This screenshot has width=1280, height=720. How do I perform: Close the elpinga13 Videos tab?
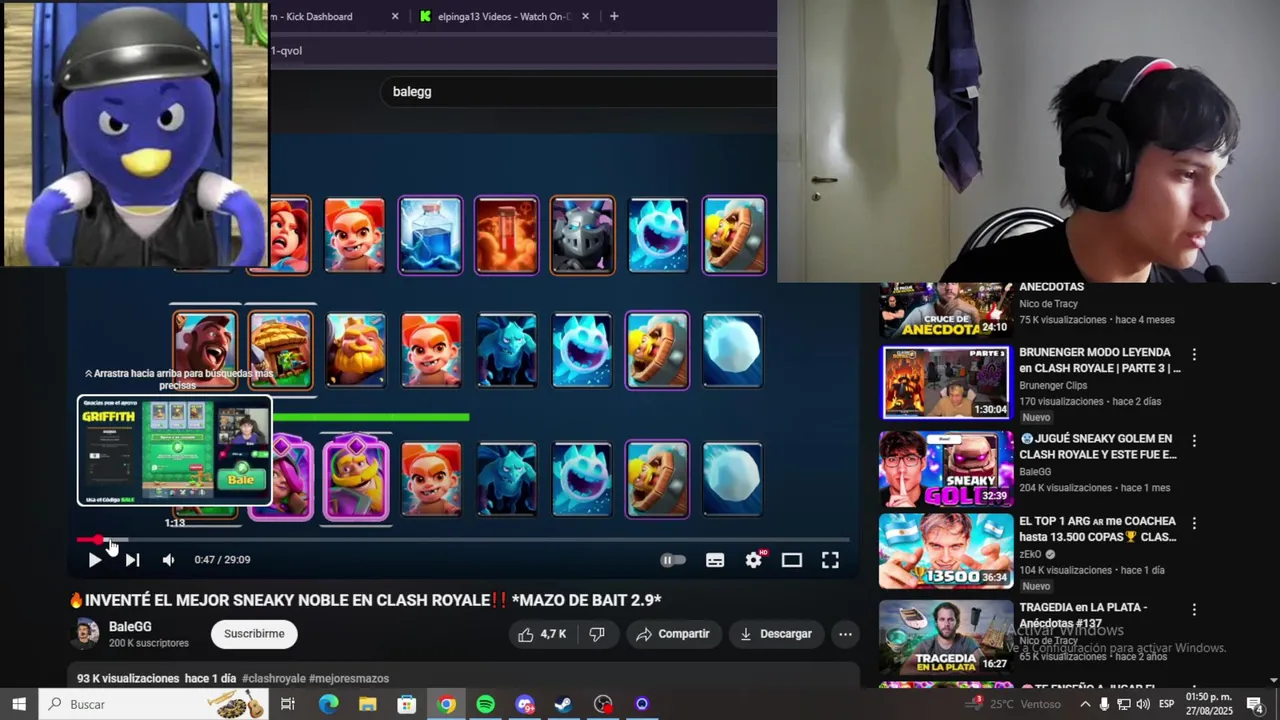(585, 16)
